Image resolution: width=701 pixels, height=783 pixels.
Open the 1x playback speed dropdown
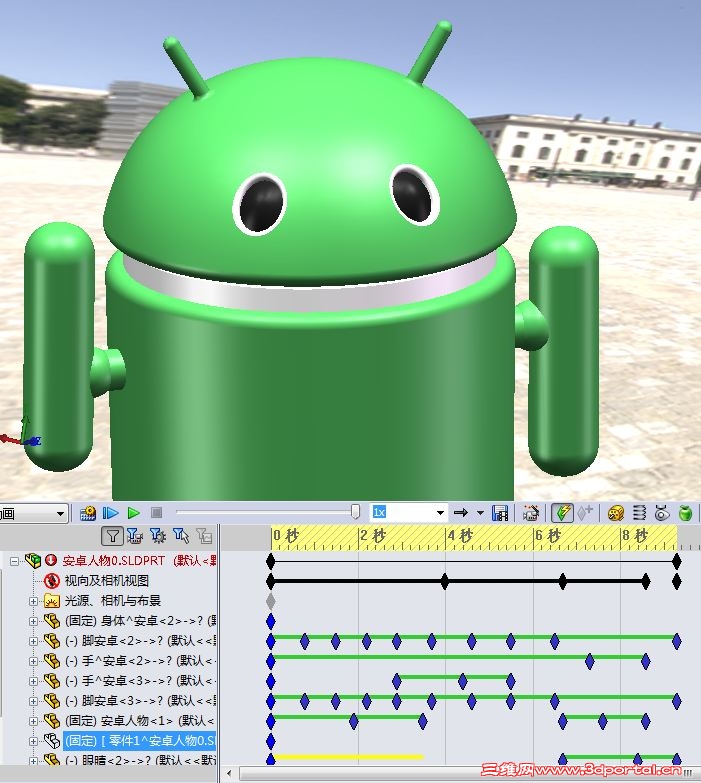440,513
